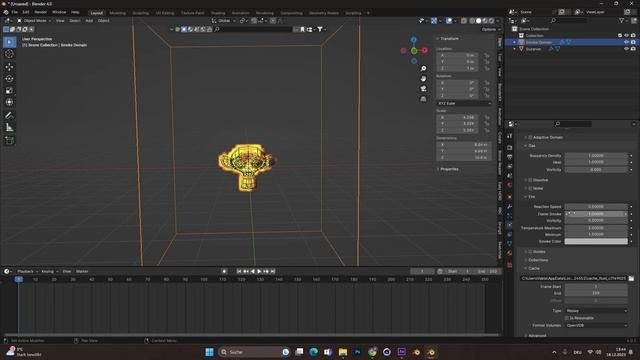Open the XYZ Euler rotation mode dropdown

tap(464, 103)
